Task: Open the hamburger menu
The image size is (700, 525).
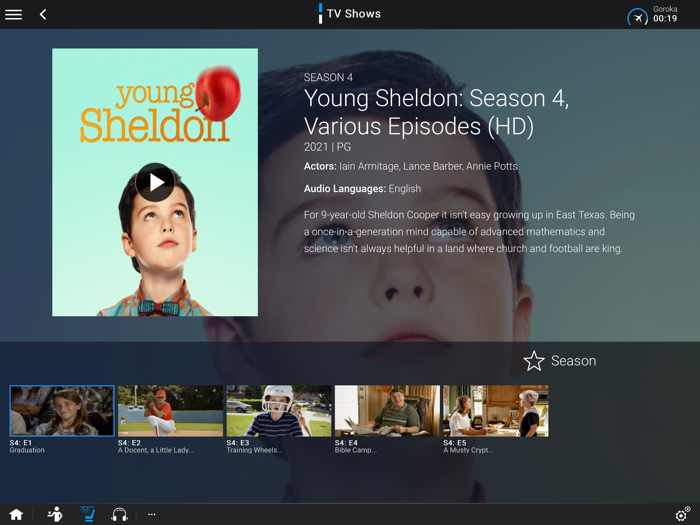Action: pyautogui.click(x=13, y=15)
